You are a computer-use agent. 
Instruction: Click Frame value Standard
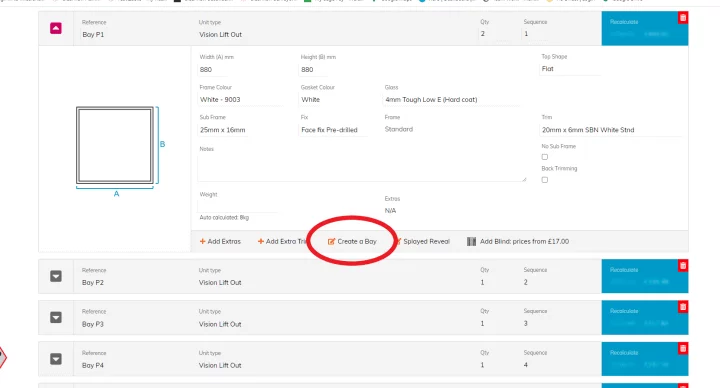click(x=399, y=129)
